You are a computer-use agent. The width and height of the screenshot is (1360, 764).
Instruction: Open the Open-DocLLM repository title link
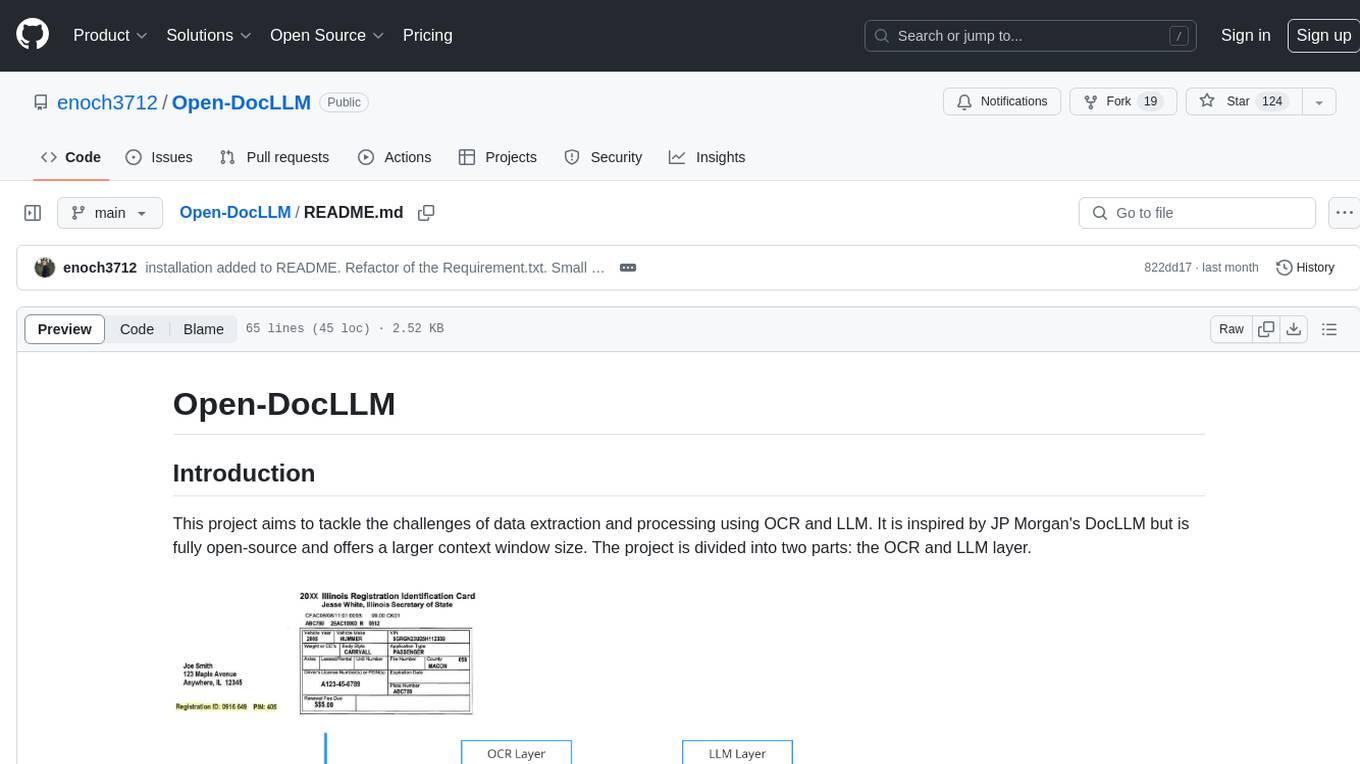coord(241,102)
